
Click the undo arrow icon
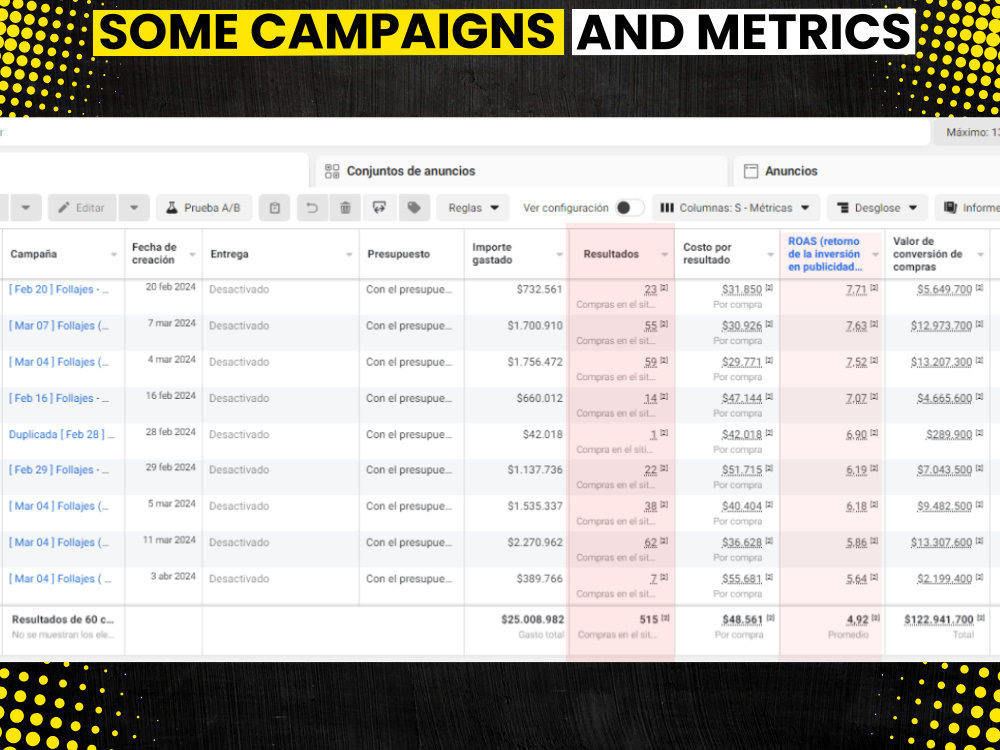coord(312,208)
